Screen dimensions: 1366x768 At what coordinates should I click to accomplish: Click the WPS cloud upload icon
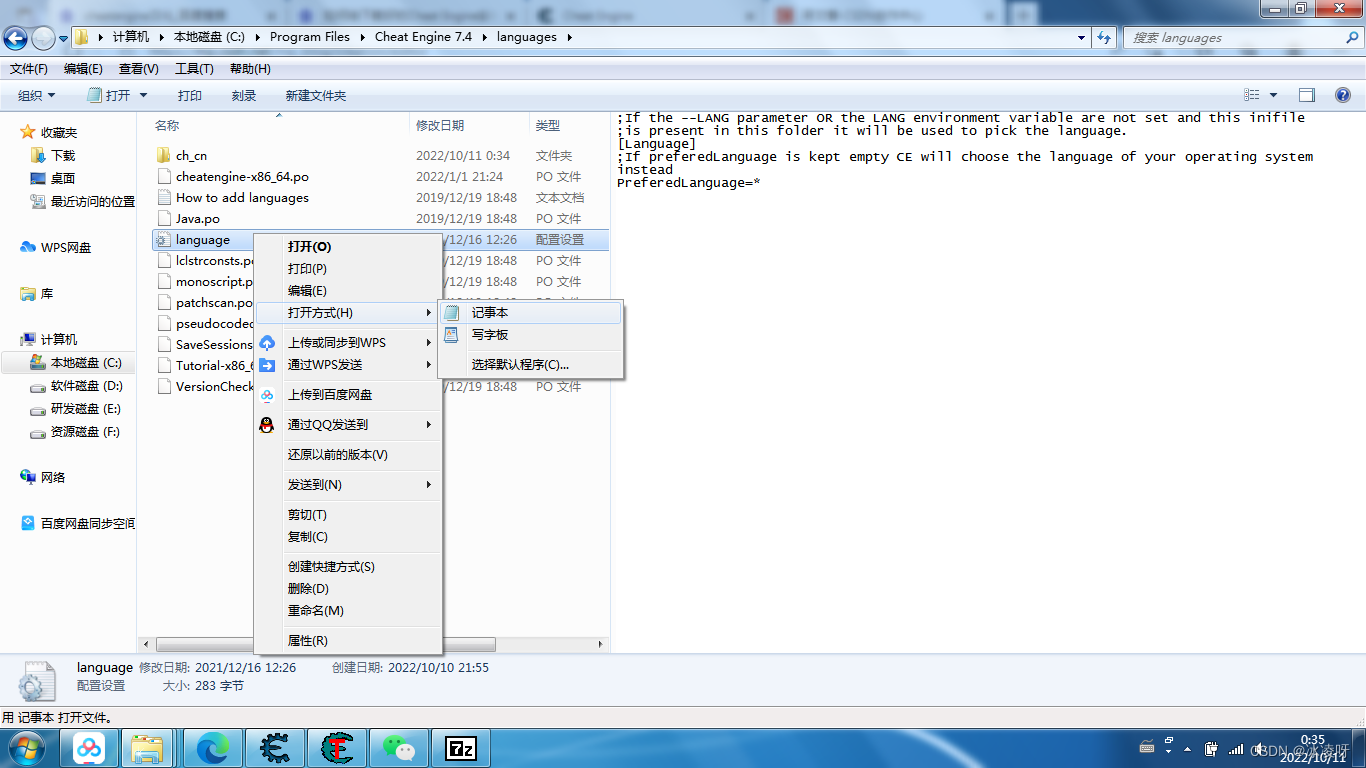[x=267, y=343]
